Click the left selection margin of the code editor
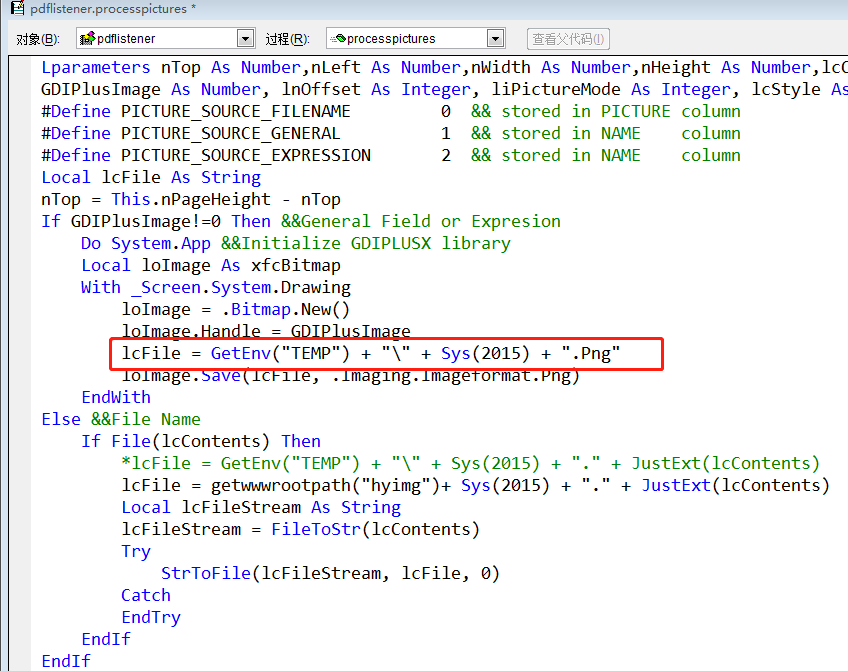This screenshot has width=848, height=671. [20, 363]
